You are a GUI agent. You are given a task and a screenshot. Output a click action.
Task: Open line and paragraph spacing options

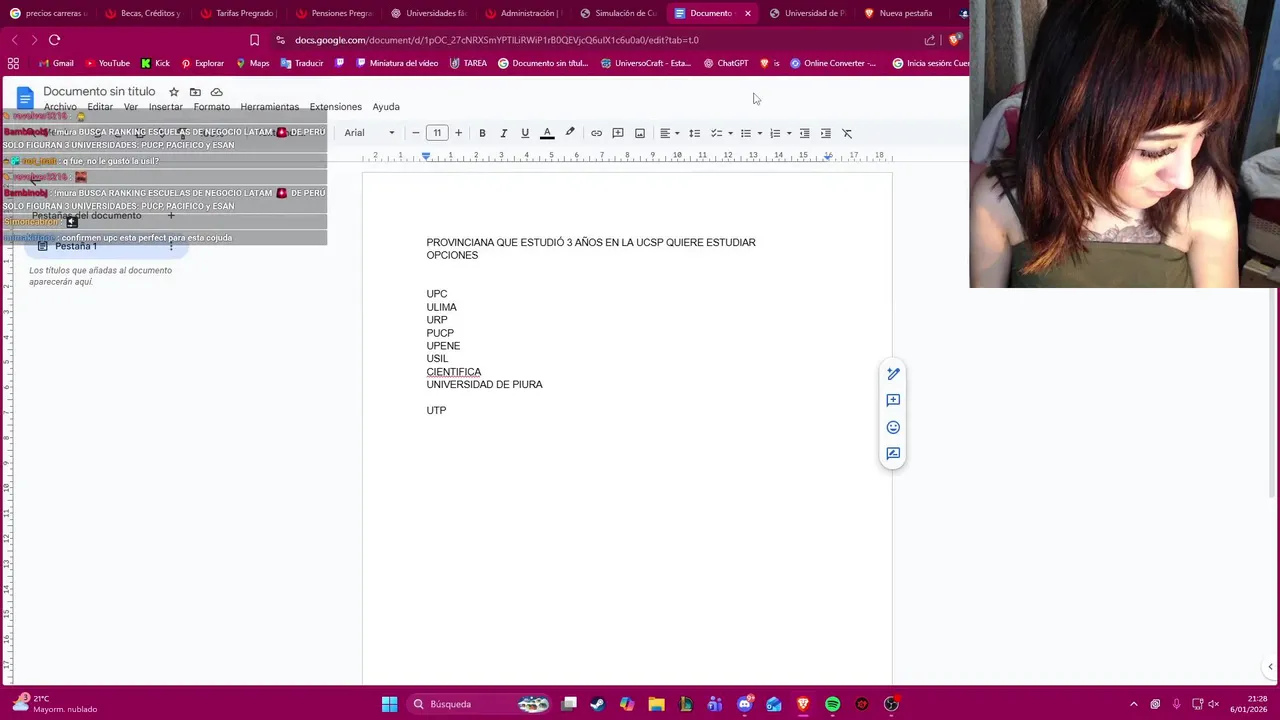(x=694, y=133)
